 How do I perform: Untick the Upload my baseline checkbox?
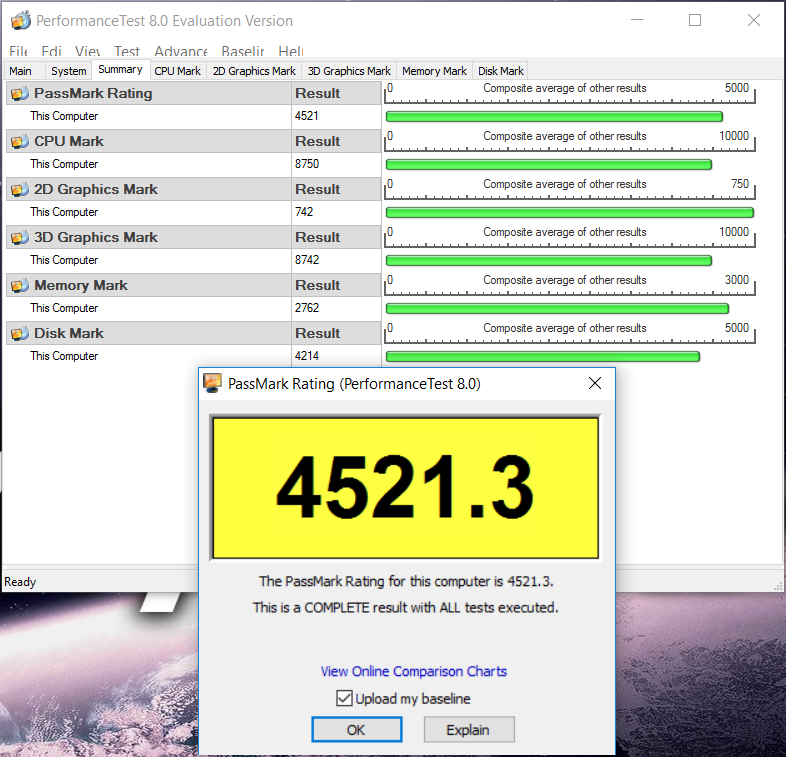[344, 698]
